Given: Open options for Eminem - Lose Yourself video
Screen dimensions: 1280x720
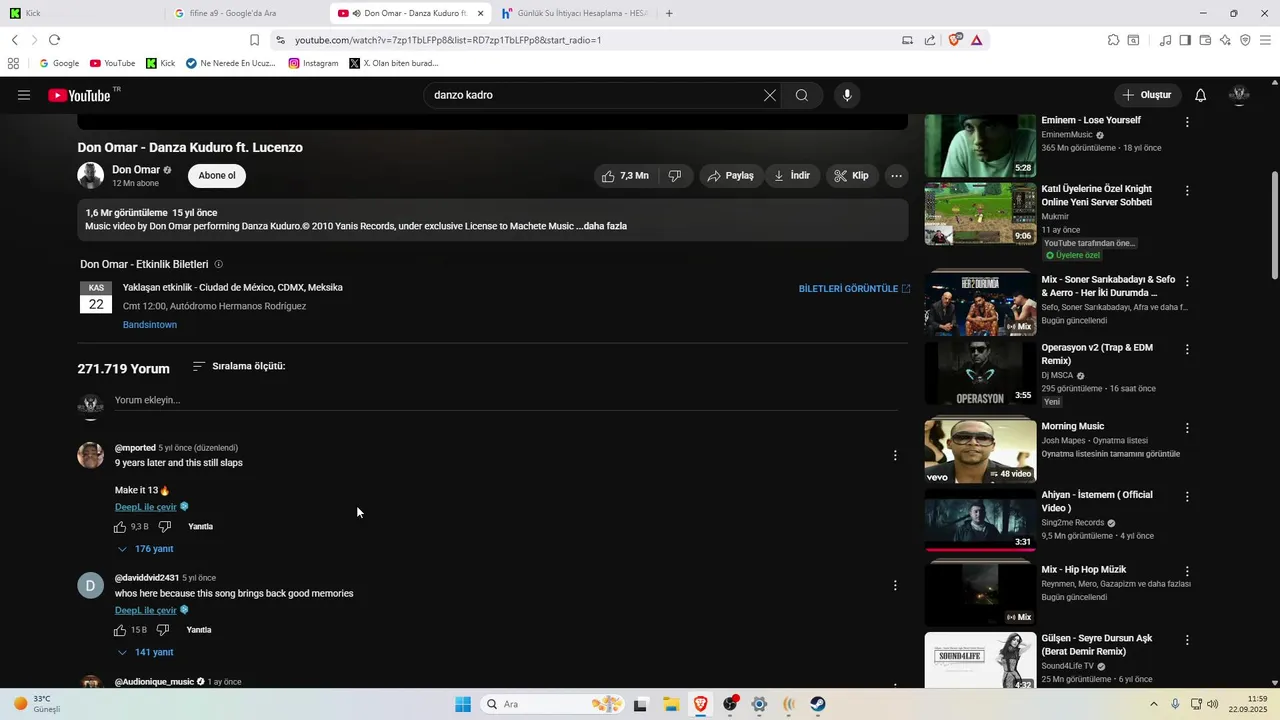Looking at the screenshot, I should point(1187,122).
